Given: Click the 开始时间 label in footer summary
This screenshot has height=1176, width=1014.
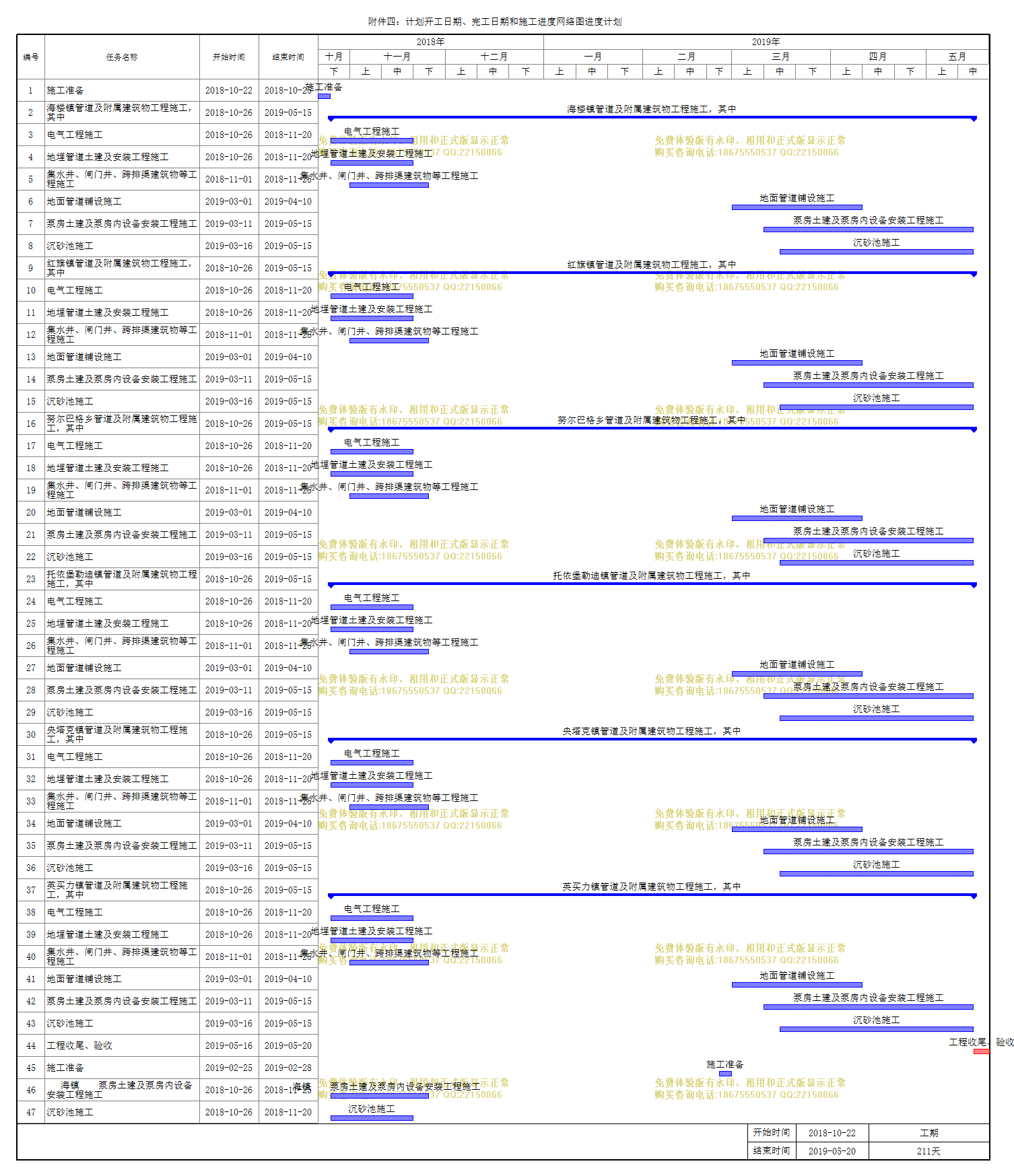Looking at the screenshot, I should coord(772,1133).
